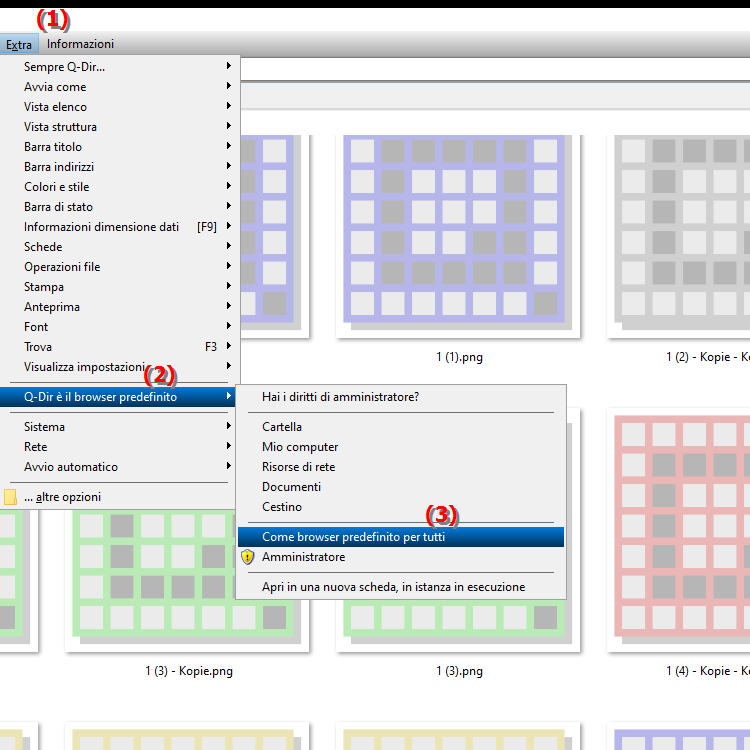Open Operazioni file submenu
The image size is (750, 750).
[x=119, y=267]
